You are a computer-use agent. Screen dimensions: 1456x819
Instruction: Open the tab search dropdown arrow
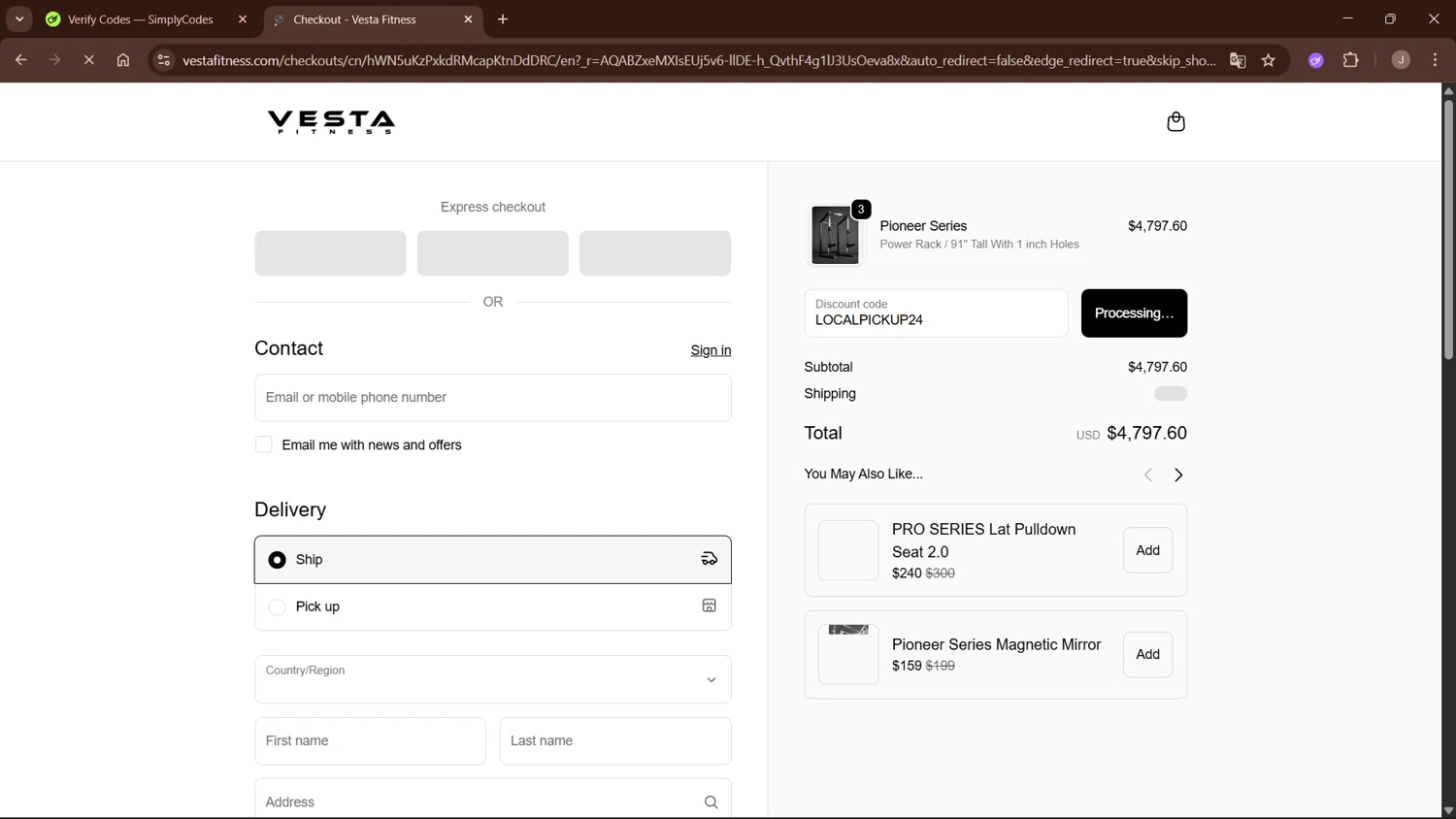pyautogui.click(x=19, y=19)
